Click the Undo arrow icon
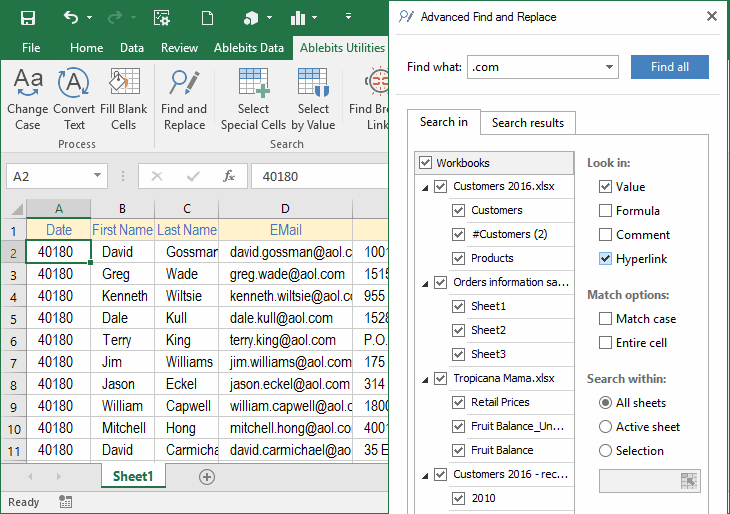The image size is (730, 514). pos(70,17)
